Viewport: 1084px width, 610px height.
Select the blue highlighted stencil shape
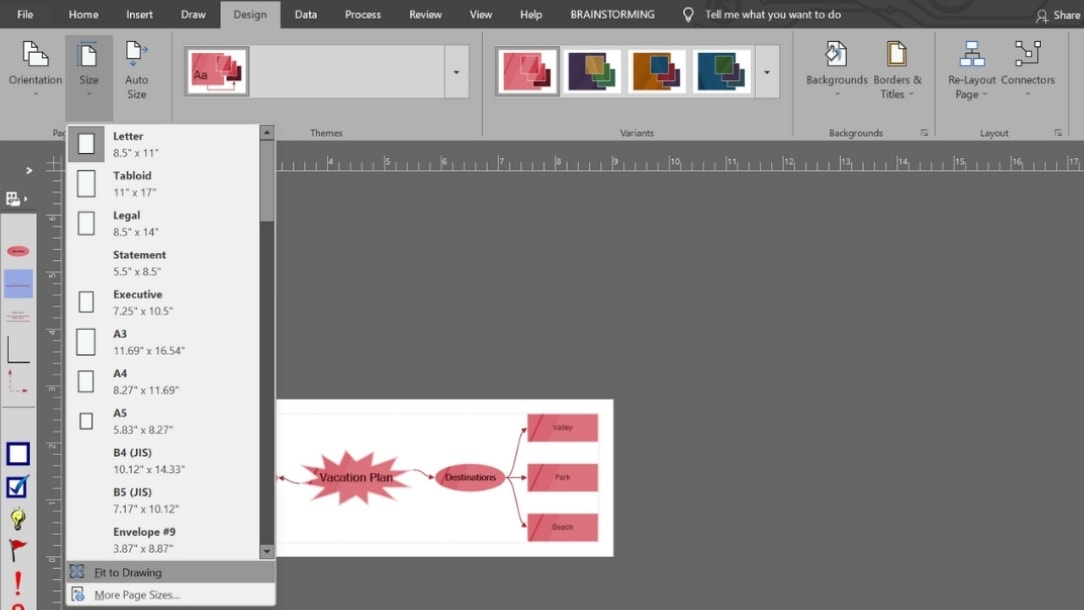(x=18, y=284)
